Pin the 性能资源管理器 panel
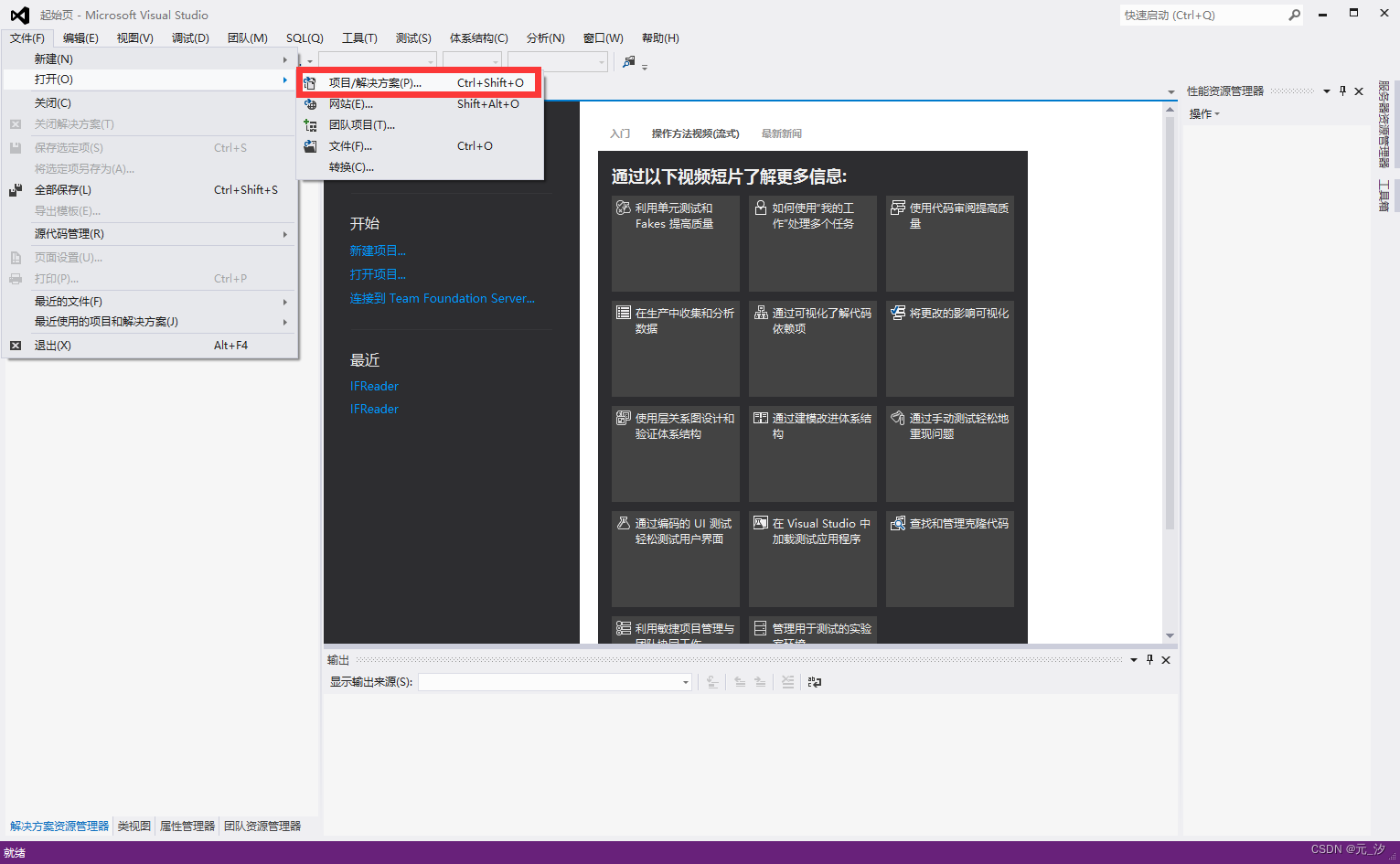The image size is (1400, 864). coord(1342,91)
